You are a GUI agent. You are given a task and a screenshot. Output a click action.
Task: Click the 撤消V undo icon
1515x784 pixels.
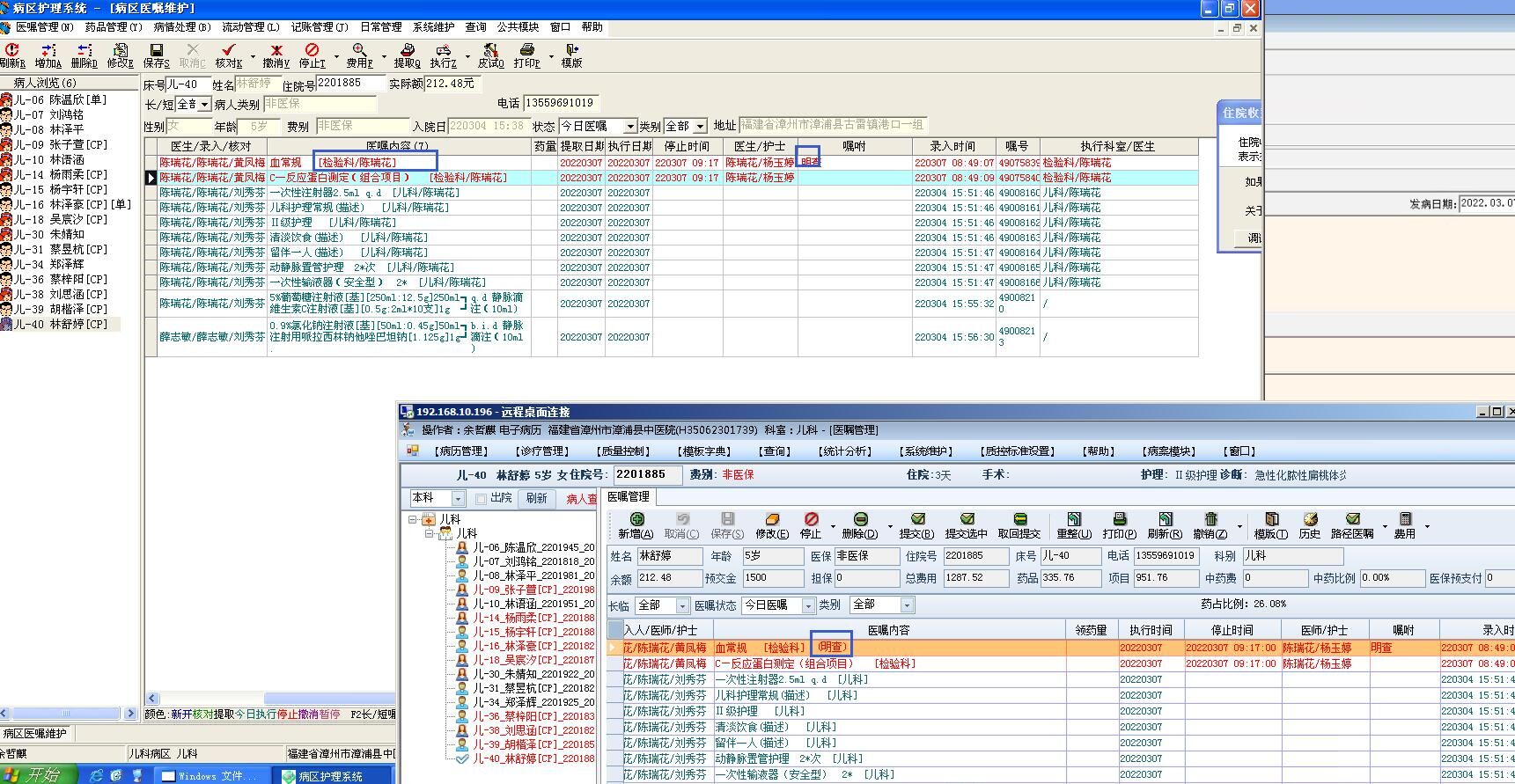pyautogui.click(x=276, y=50)
